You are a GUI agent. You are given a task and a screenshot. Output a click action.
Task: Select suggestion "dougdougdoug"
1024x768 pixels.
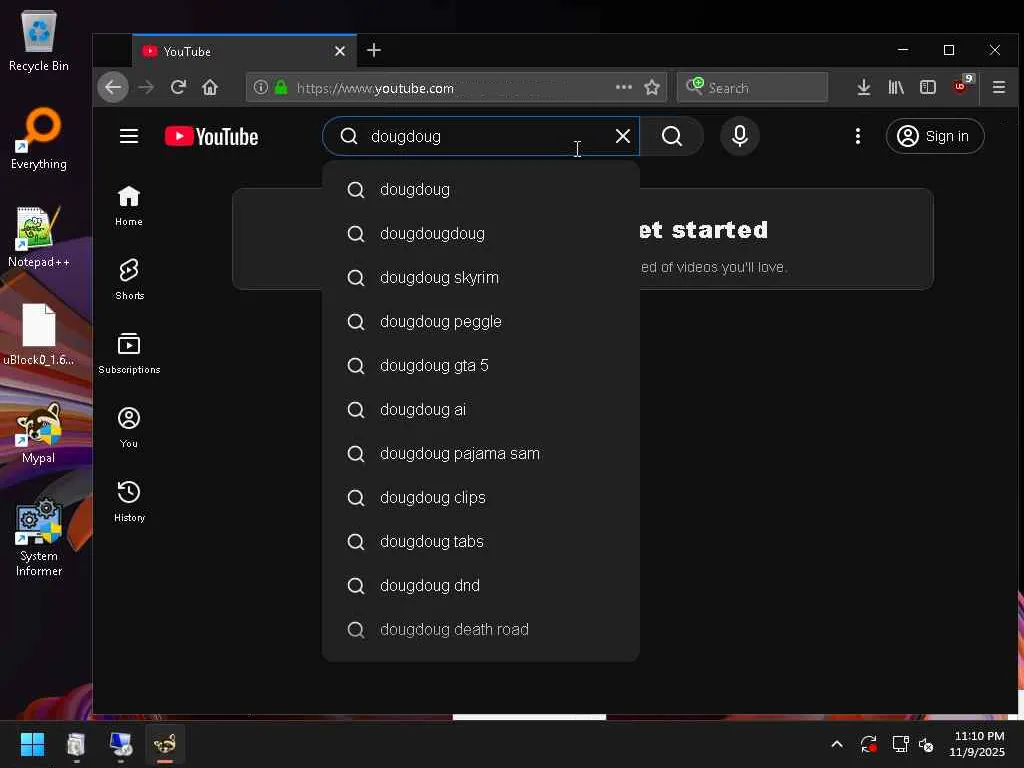click(481, 233)
